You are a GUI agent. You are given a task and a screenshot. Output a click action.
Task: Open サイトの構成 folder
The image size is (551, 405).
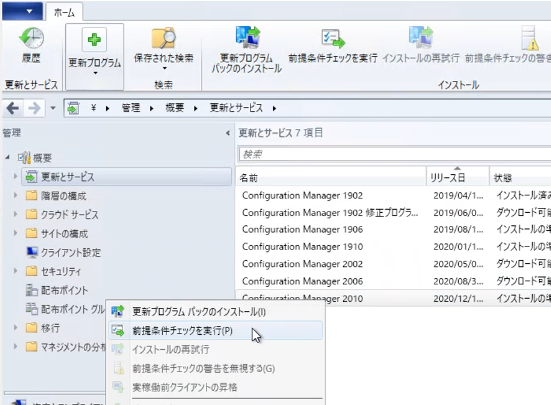tap(57, 233)
